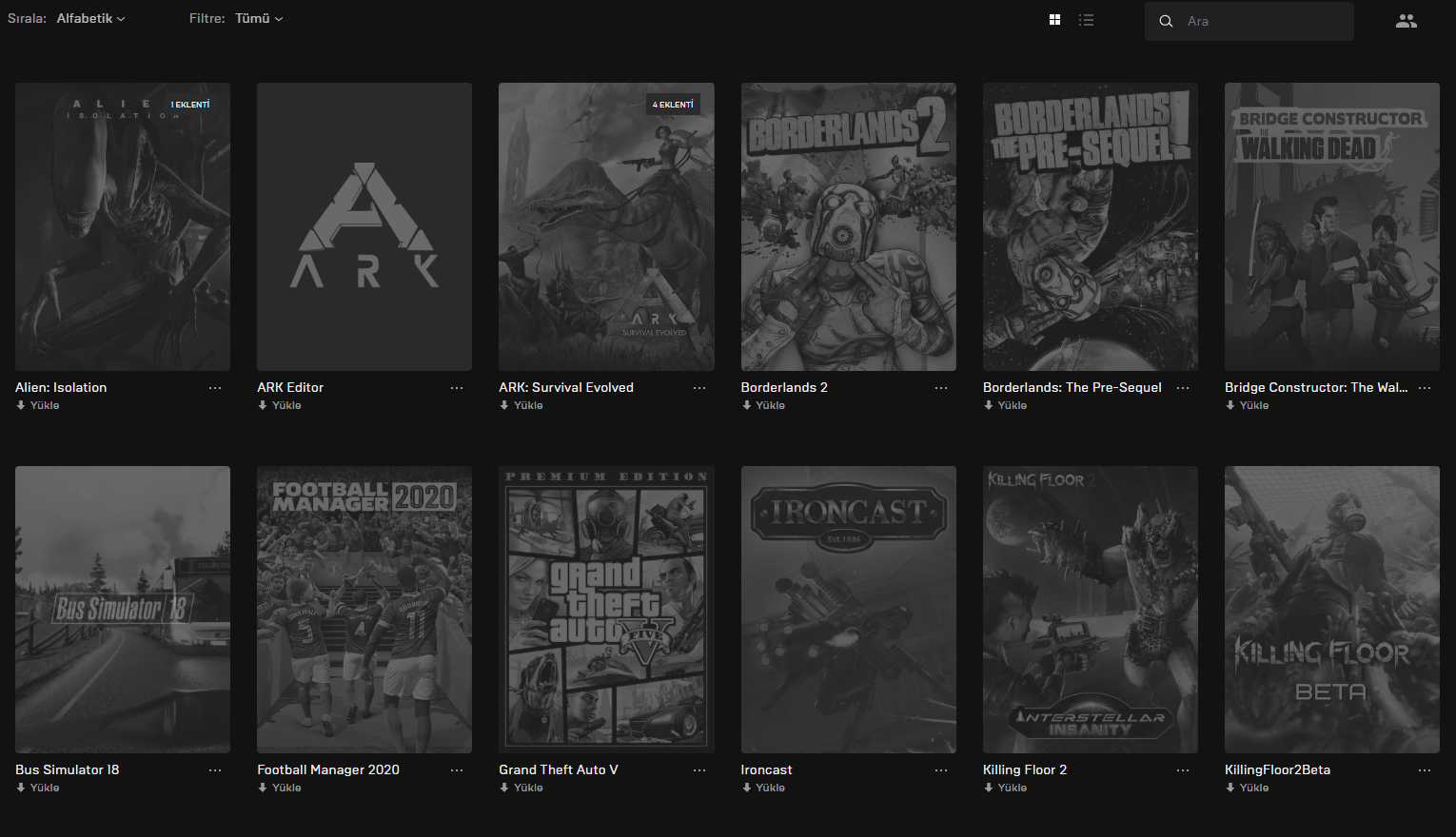
Task: Click Yükle under Football Manager 2020
Action: pos(280,788)
